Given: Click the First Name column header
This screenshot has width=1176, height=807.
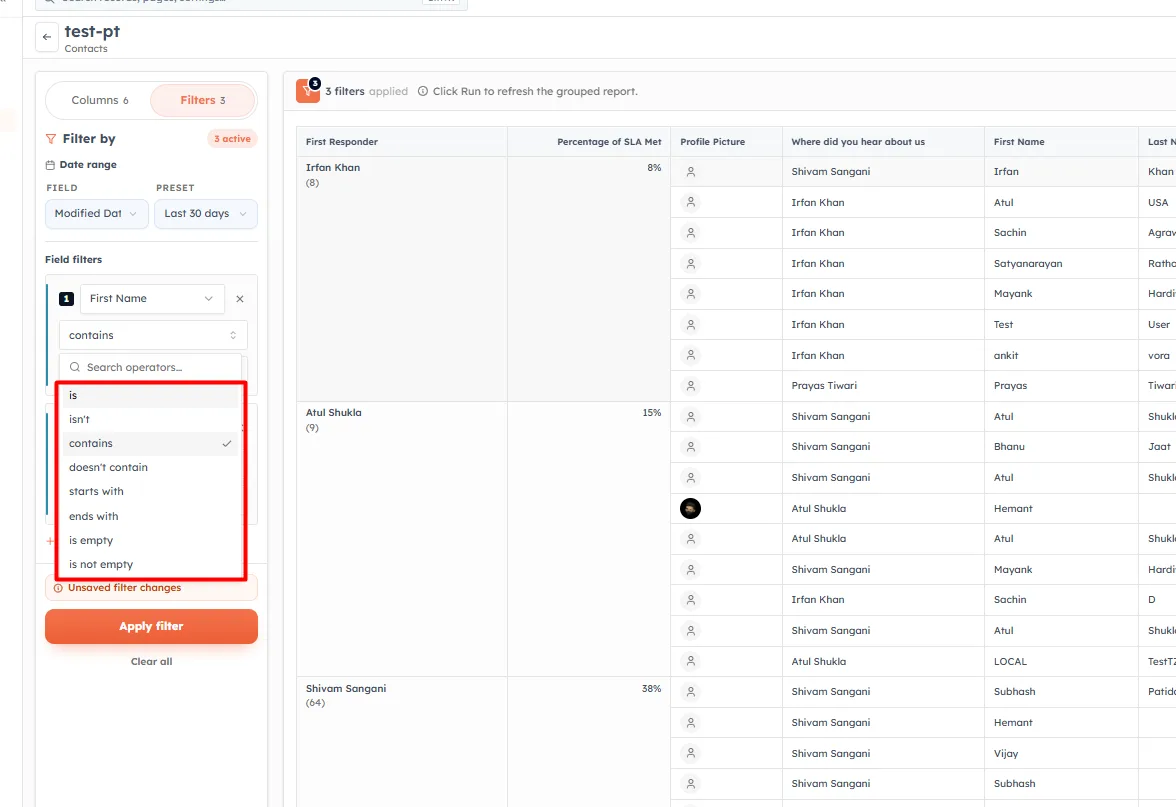Looking at the screenshot, I should pyautogui.click(x=1061, y=142).
